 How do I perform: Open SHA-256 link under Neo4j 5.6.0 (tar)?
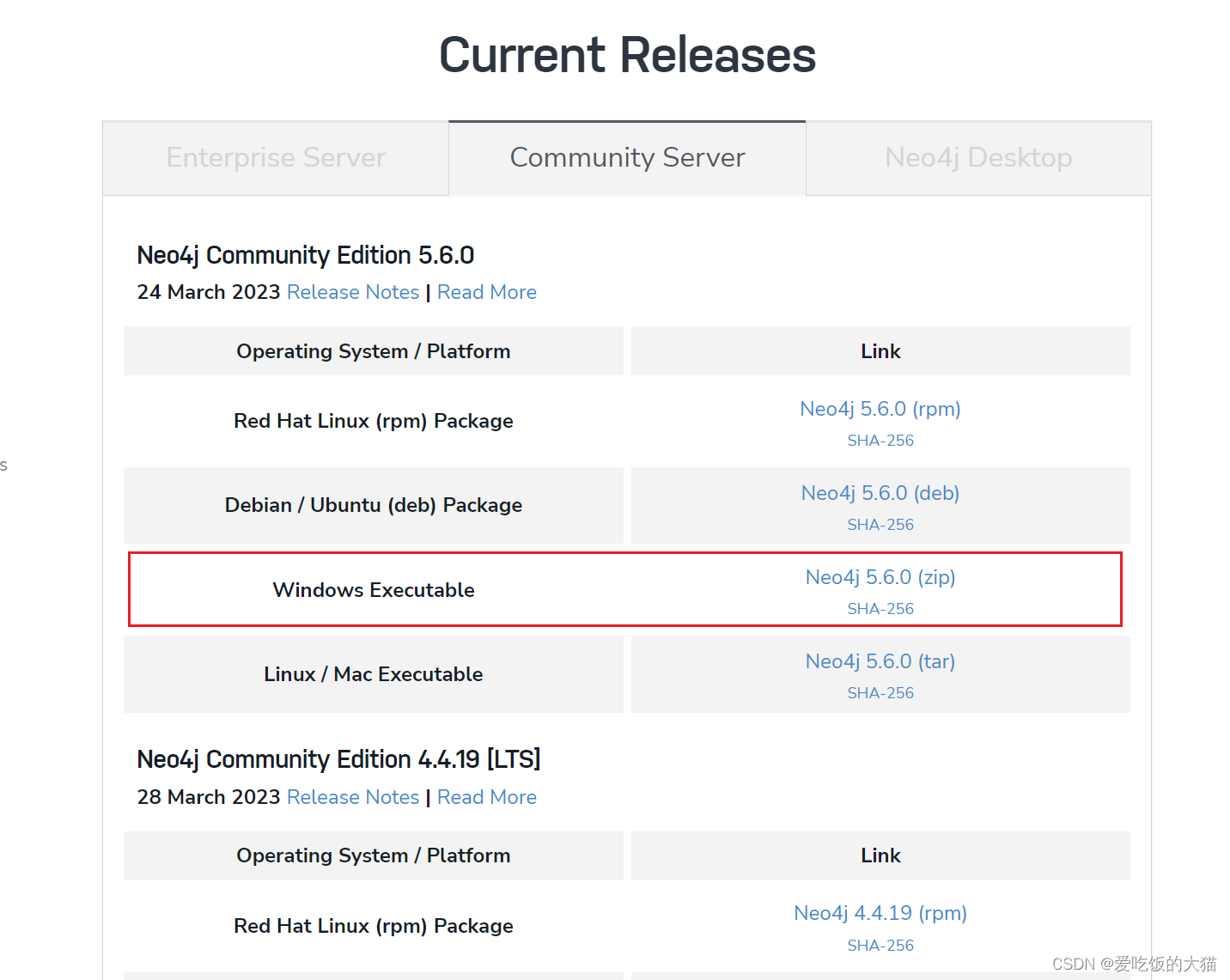point(880,693)
